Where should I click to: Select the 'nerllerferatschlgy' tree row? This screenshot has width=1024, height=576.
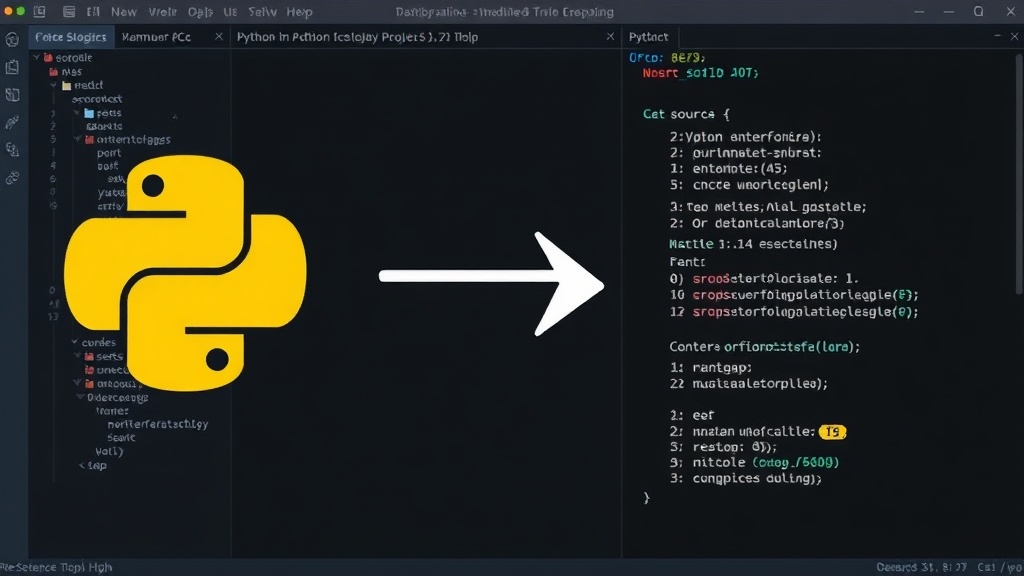coord(157,424)
